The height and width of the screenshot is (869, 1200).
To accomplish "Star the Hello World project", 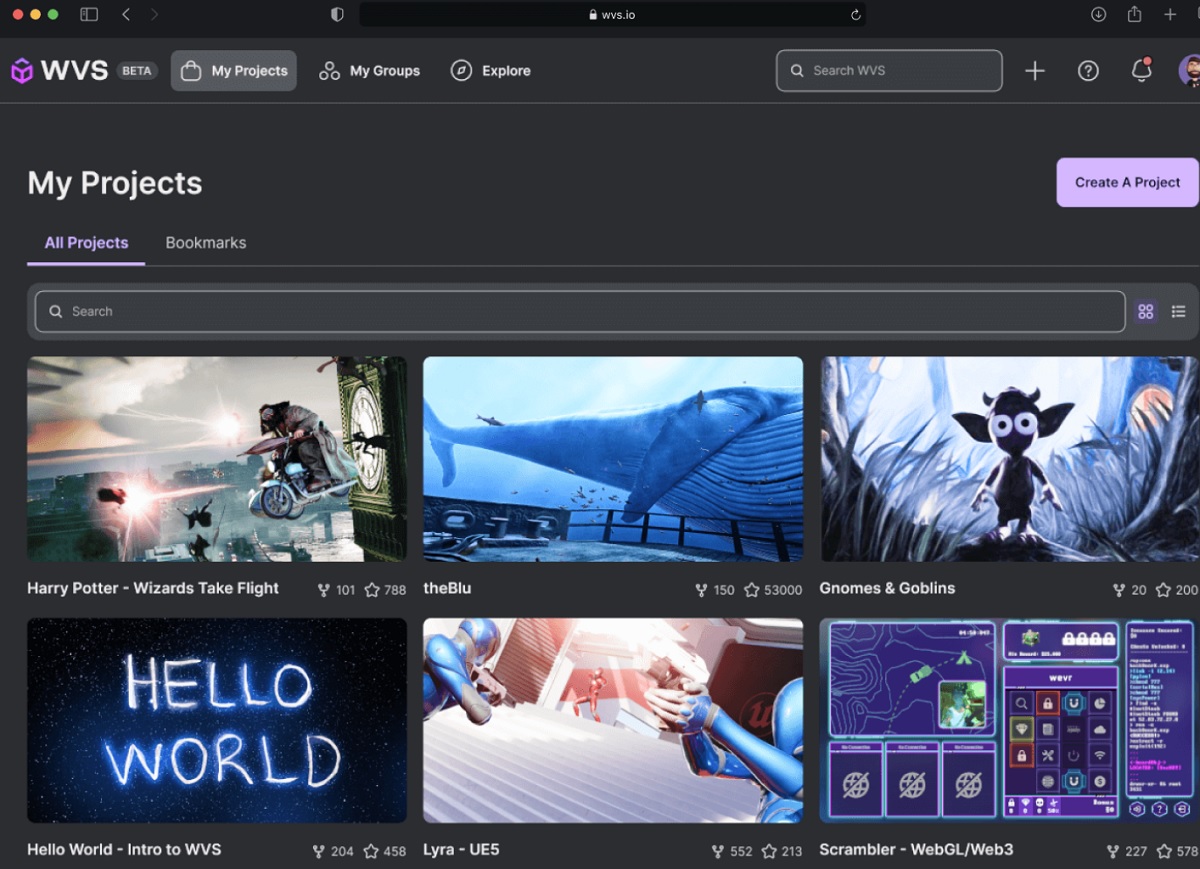I will point(371,851).
